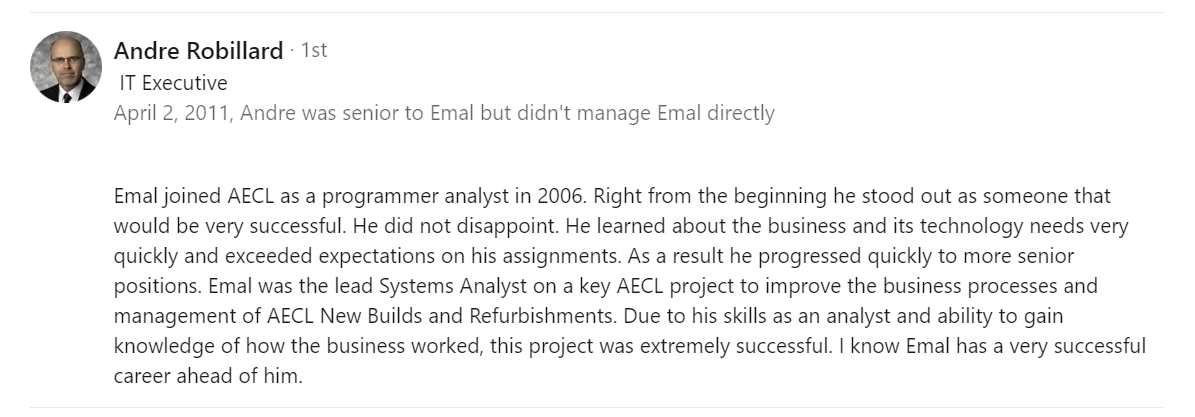Select the IT Executive headline text

pyautogui.click(x=173, y=82)
